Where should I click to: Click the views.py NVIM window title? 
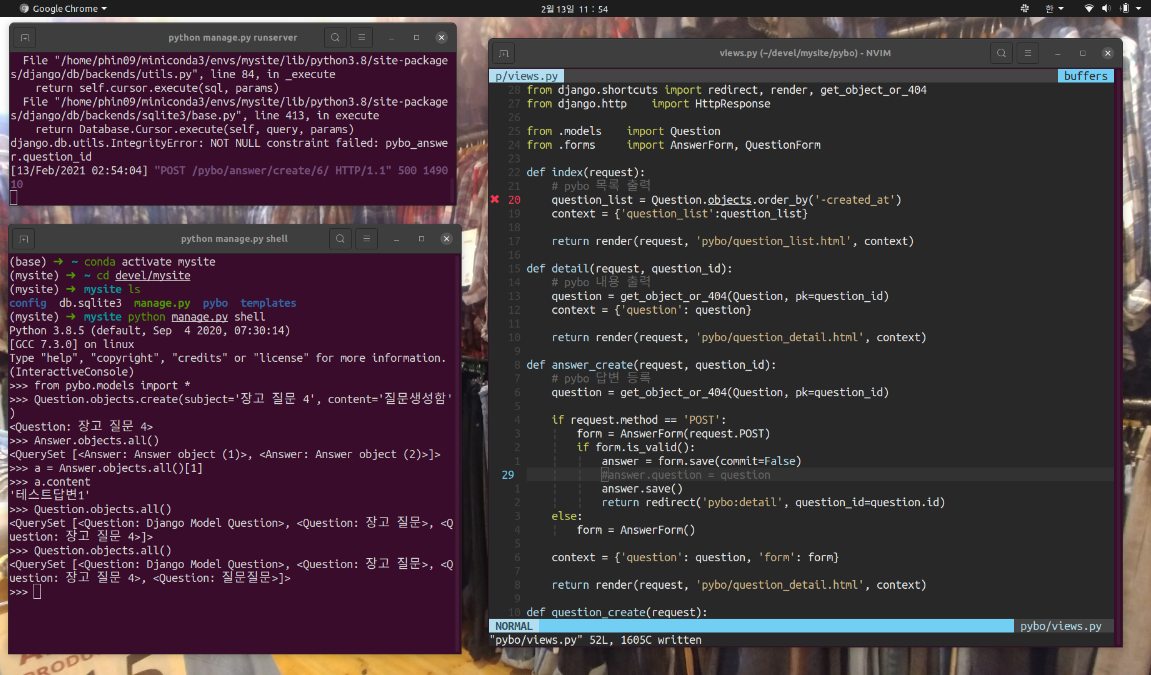(x=805, y=53)
